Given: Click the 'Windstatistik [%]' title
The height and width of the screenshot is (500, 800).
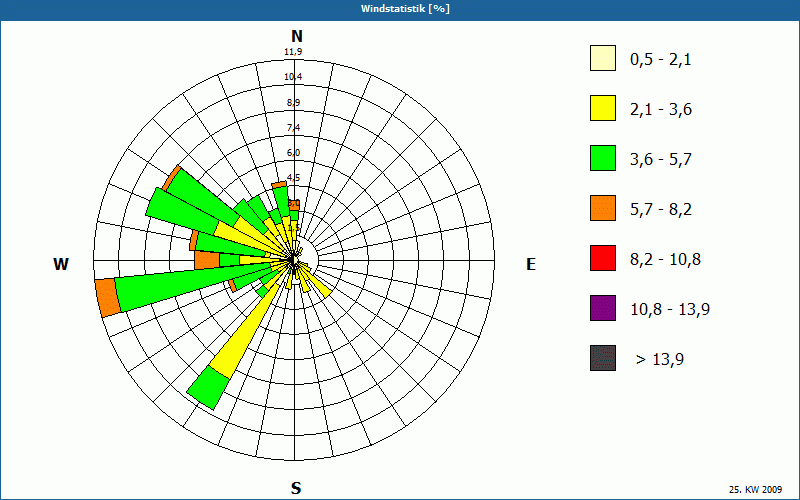Looking at the screenshot, I should (x=405, y=9).
